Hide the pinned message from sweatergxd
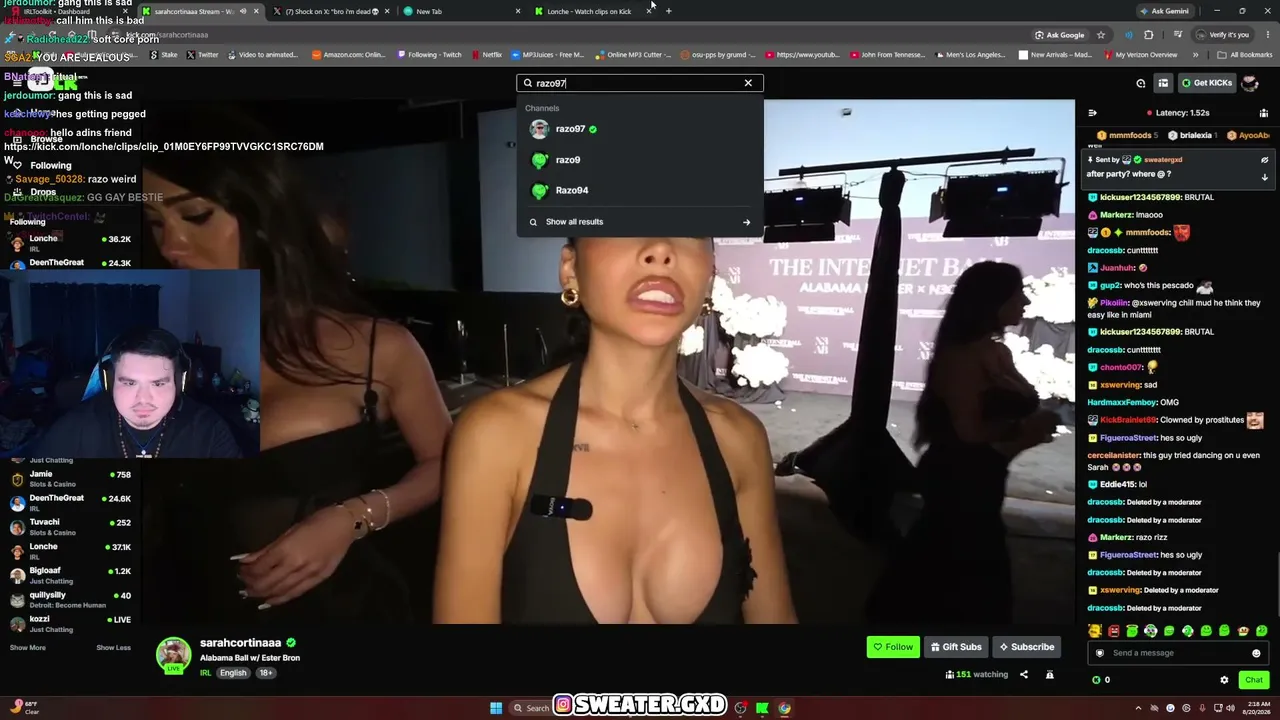This screenshot has width=1280, height=720. (1264, 160)
